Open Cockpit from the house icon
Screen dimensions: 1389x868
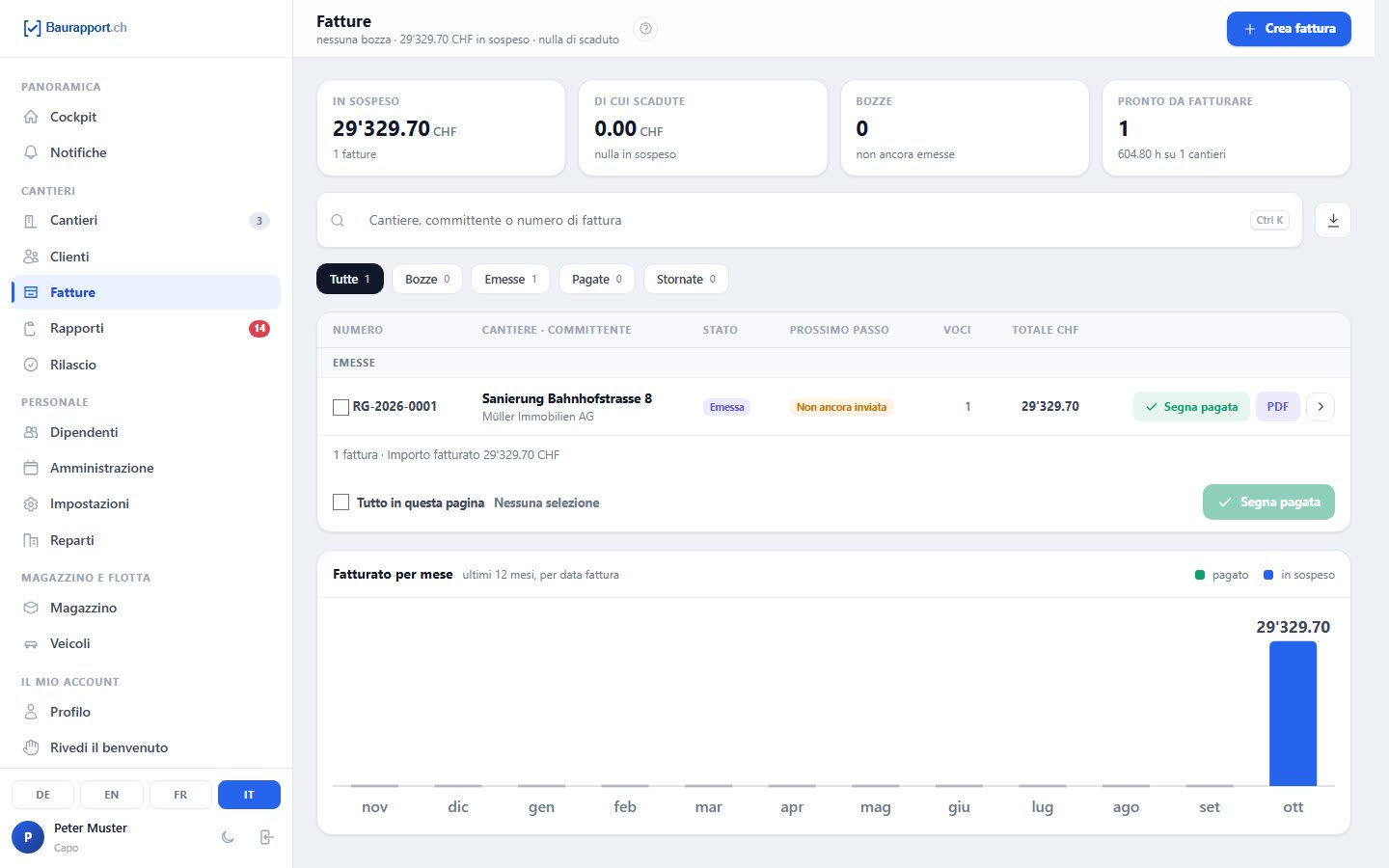[31, 117]
